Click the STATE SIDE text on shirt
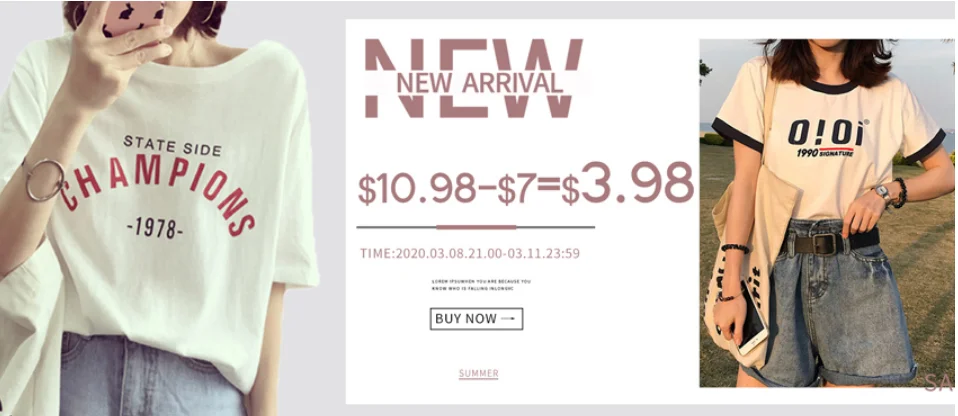This screenshot has width=958, height=416. (173, 145)
